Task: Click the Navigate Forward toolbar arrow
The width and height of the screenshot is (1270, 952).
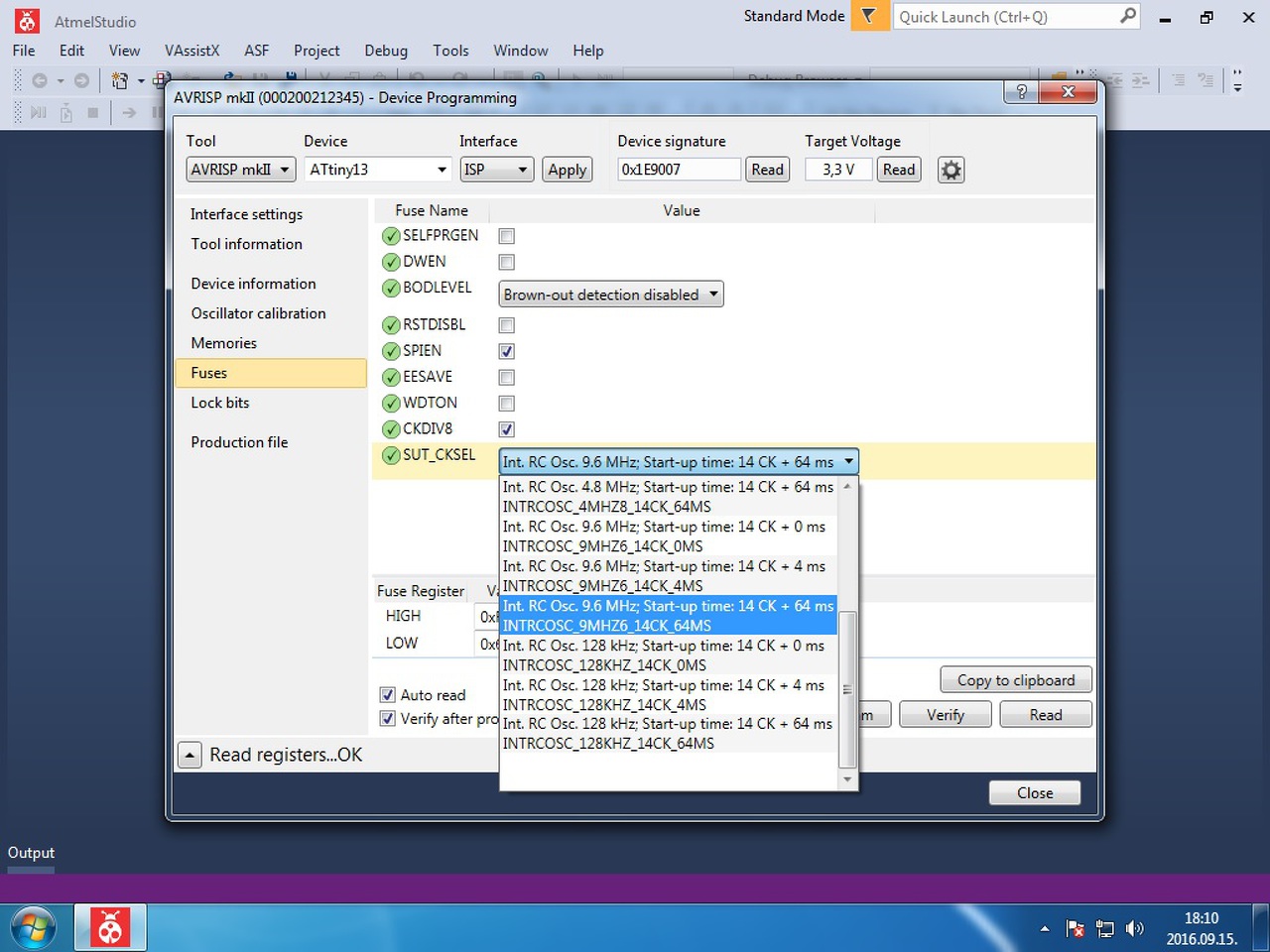Action: [81, 80]
